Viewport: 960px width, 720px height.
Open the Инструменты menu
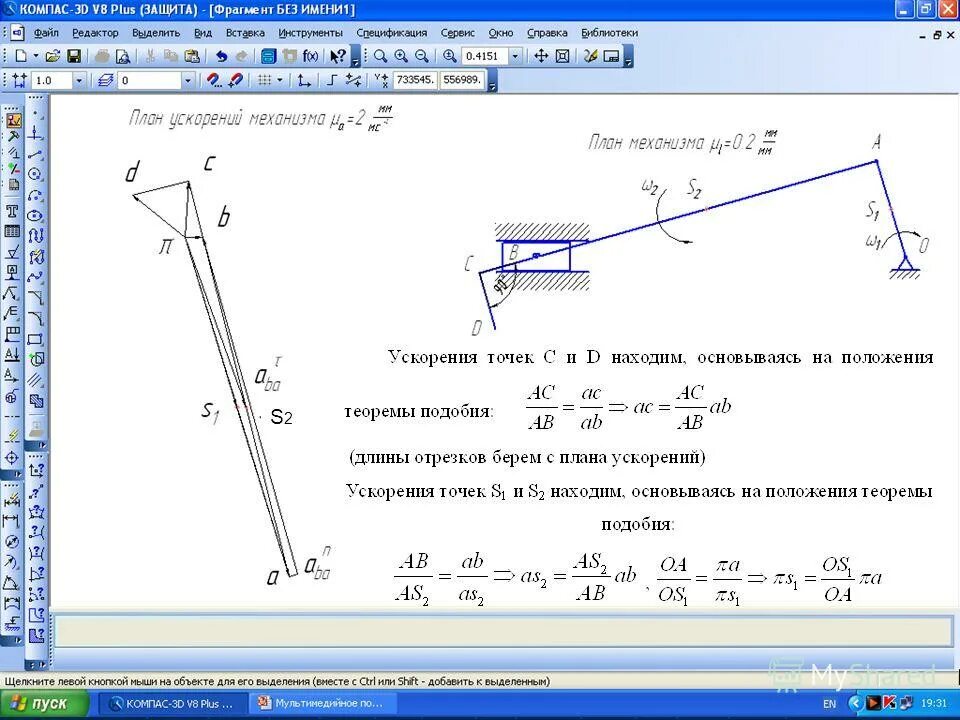pos(310,33)
